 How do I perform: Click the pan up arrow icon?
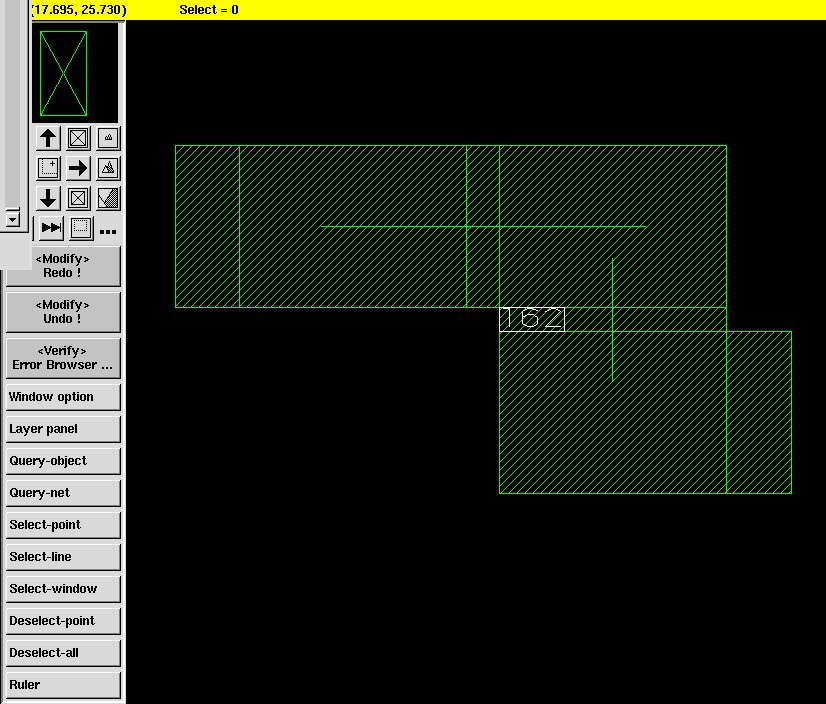pyautogui.click(x=48, y=138)
